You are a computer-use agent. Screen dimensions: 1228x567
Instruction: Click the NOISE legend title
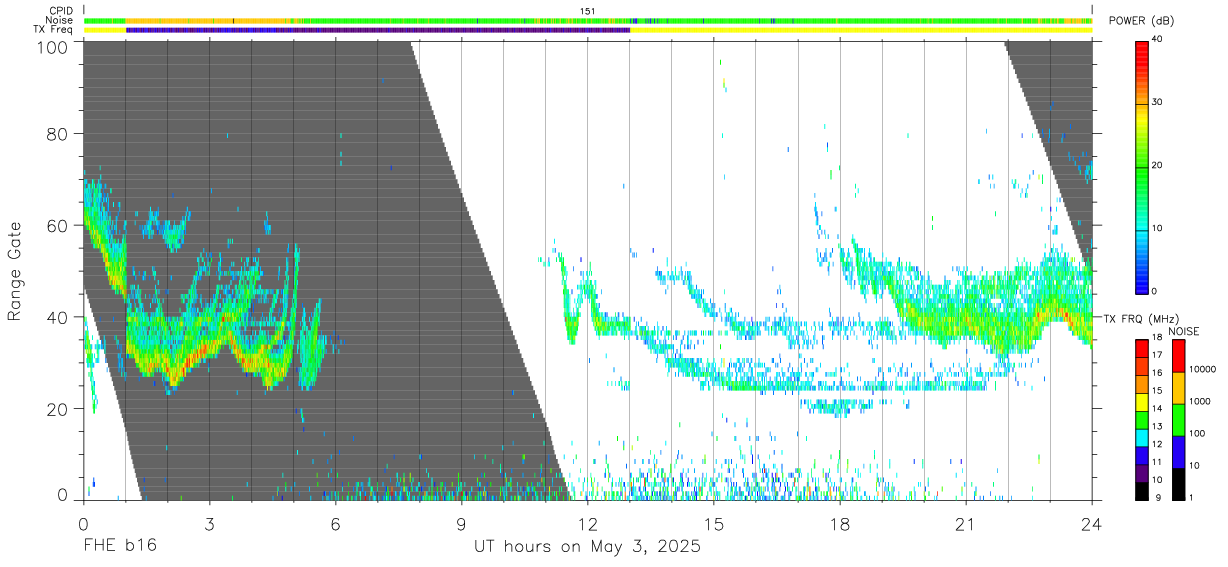(1184, 330)
